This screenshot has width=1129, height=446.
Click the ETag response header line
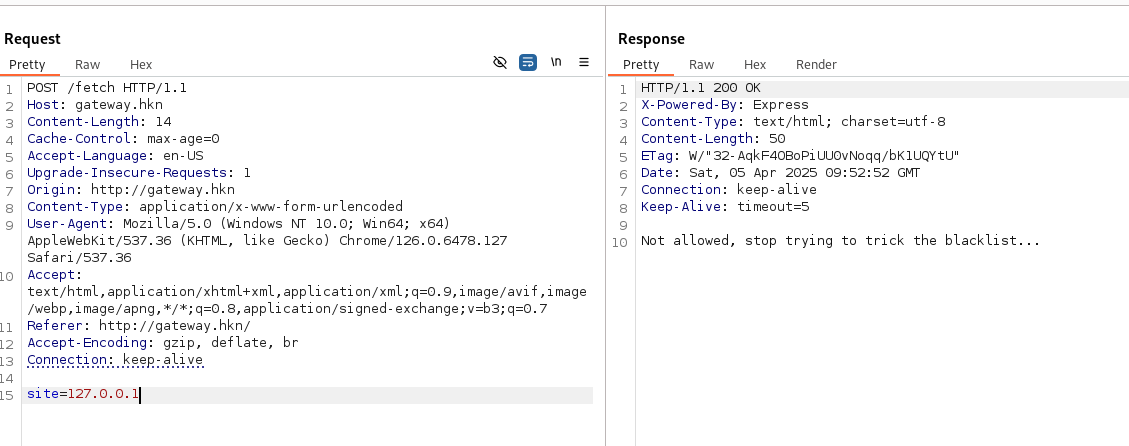pyautogui.click(x=799, y=156)
